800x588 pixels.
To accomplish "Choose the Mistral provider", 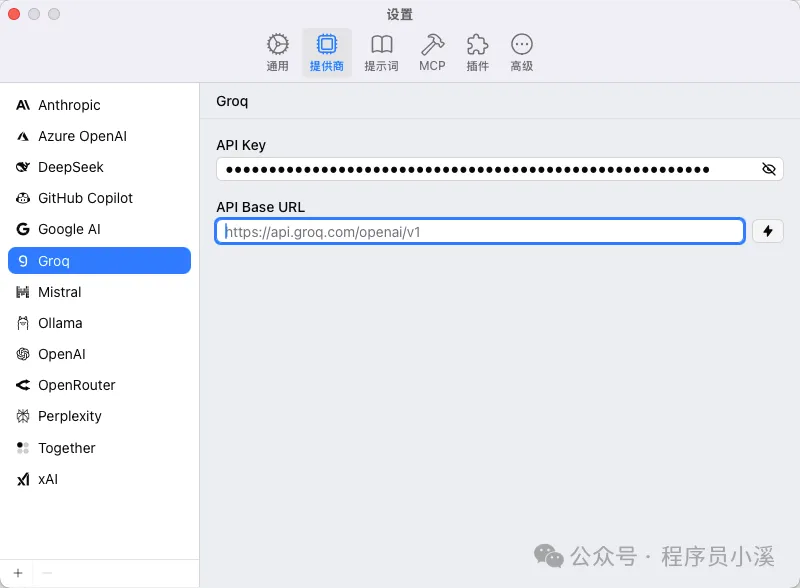I will point(99,292).
